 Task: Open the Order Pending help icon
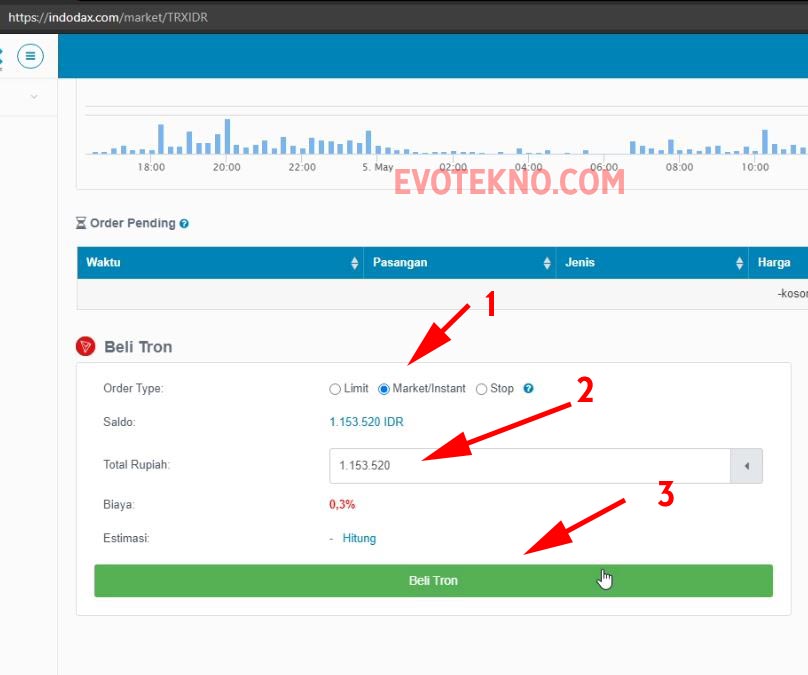tap(184, 224)
